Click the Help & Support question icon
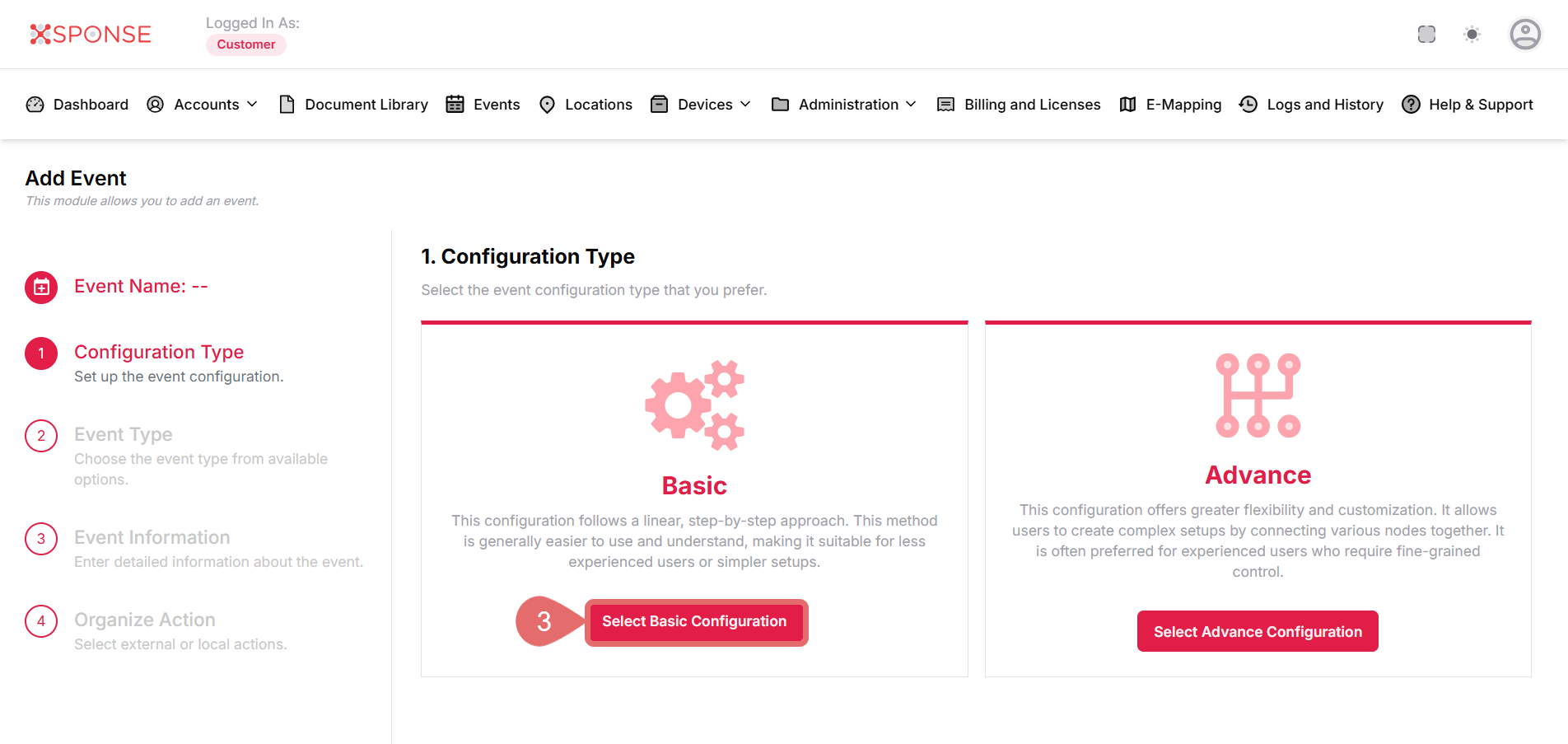Viewport: 1568px width, 744px height. [x=1411, y=105]
